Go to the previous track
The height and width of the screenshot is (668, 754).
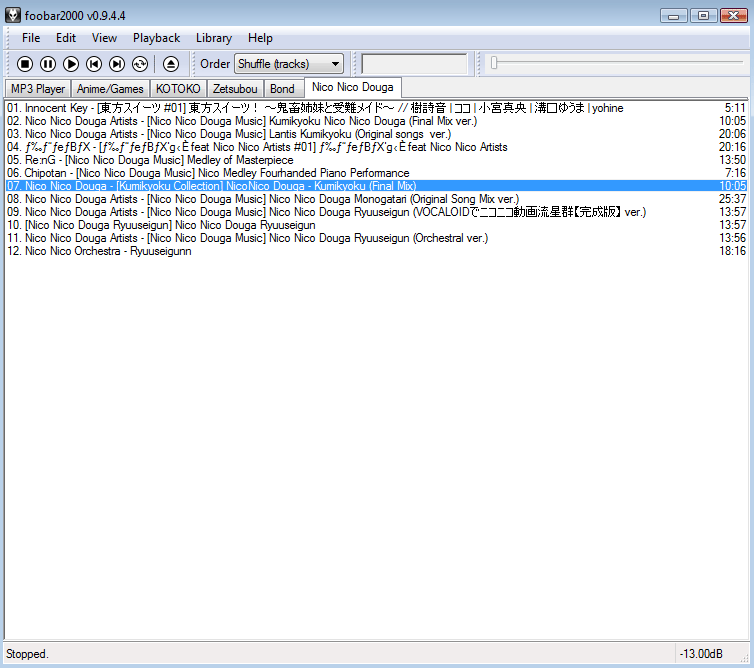click(94, 64)
